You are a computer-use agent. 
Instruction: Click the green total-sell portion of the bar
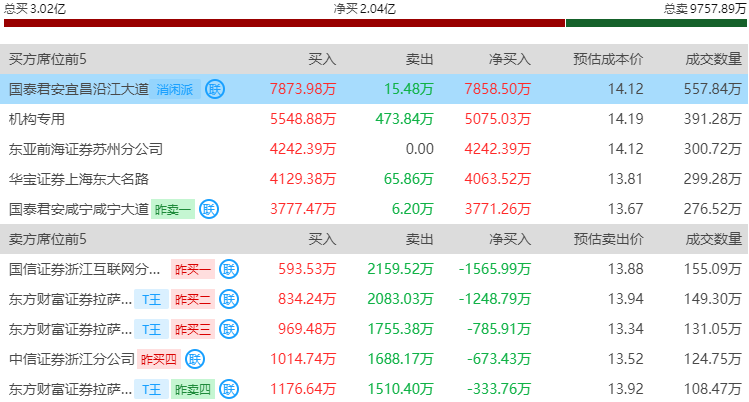656,23
